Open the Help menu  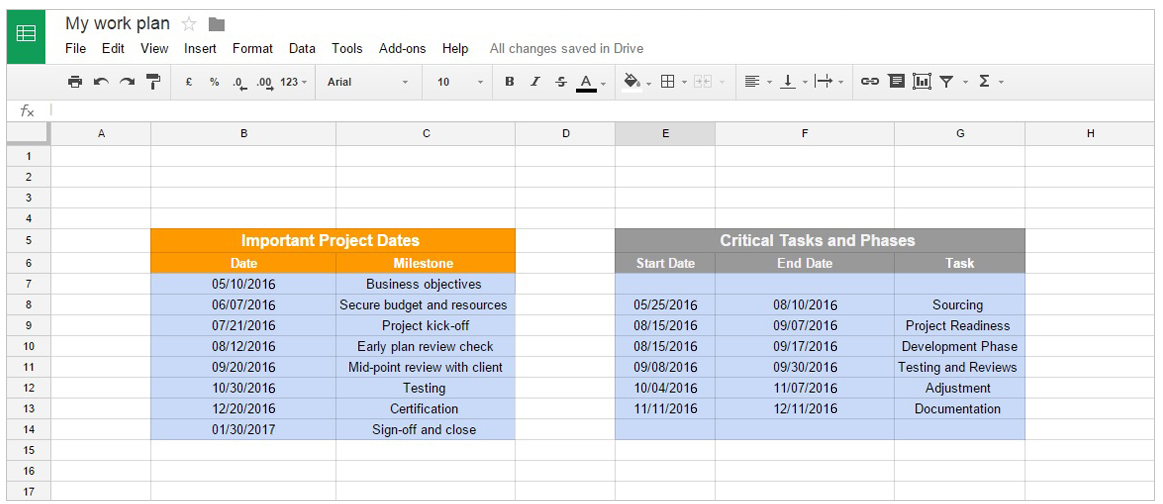pyautogui.click(x=455, y=49)
